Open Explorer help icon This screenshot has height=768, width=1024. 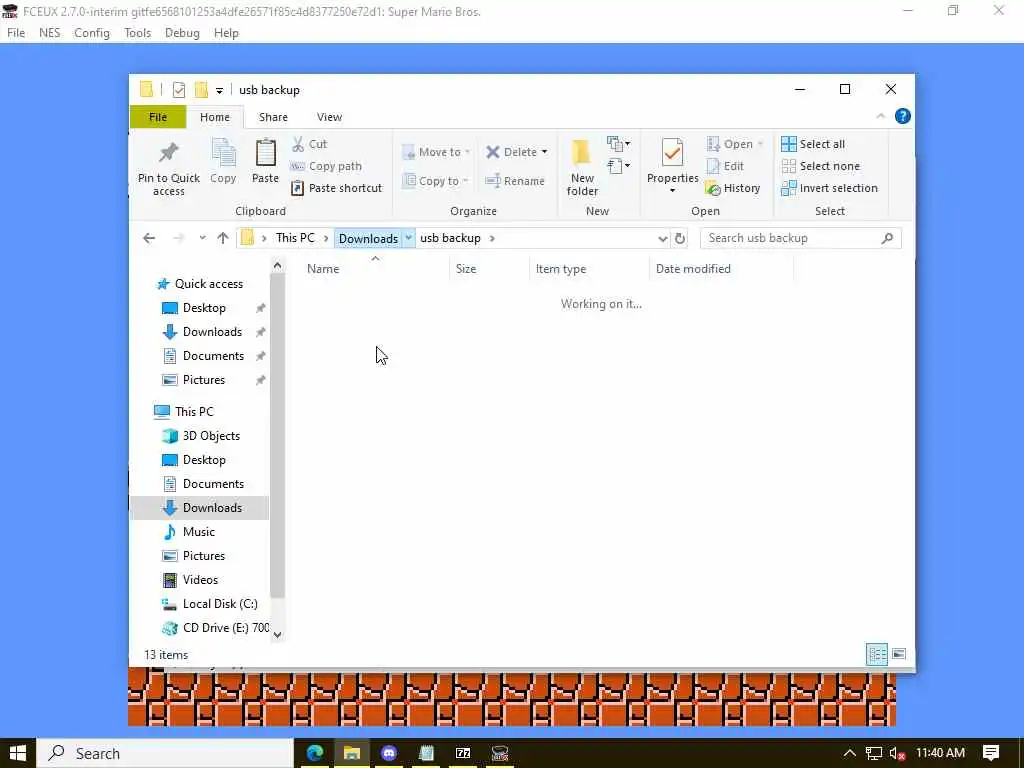[903, 116]
